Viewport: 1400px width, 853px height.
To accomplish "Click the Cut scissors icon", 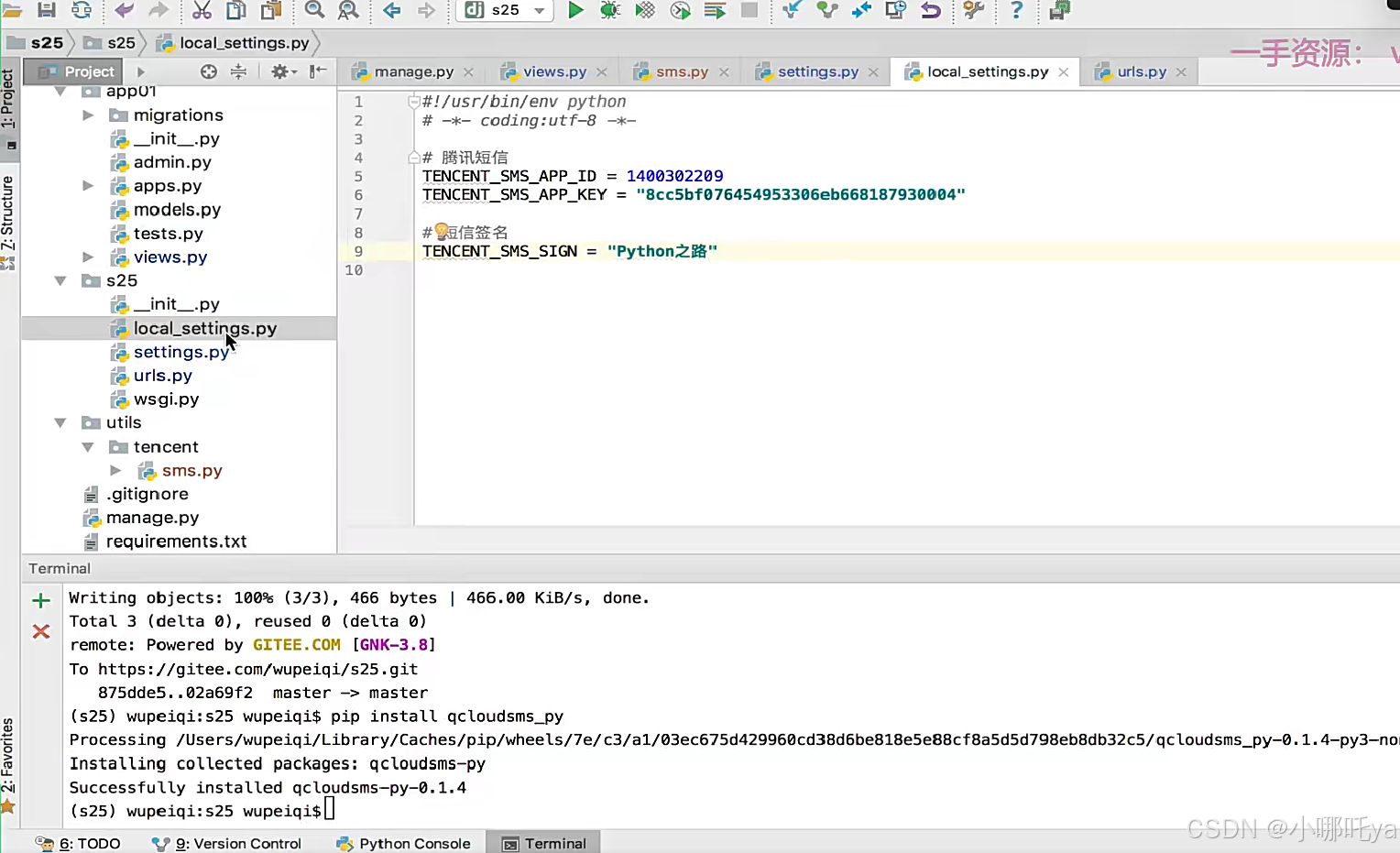I will pos(202,10).
